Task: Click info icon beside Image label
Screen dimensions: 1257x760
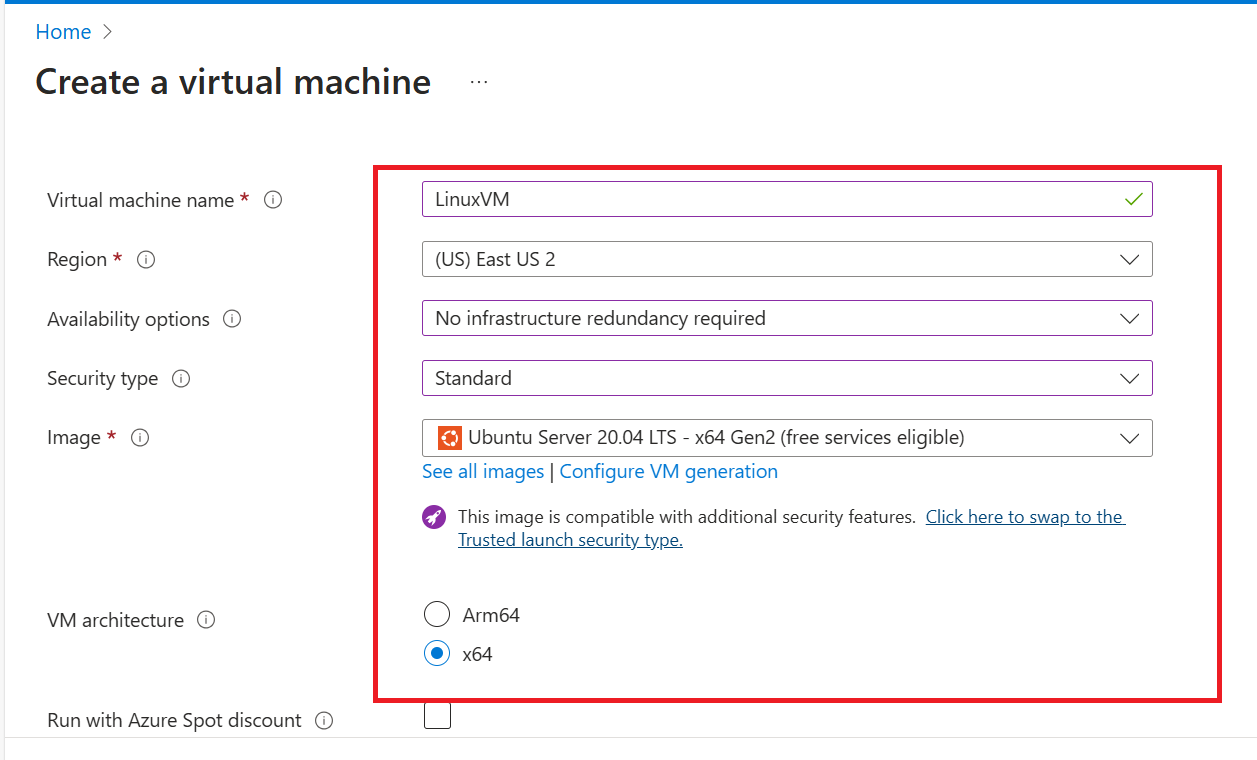Action: (x=140, y=438)
